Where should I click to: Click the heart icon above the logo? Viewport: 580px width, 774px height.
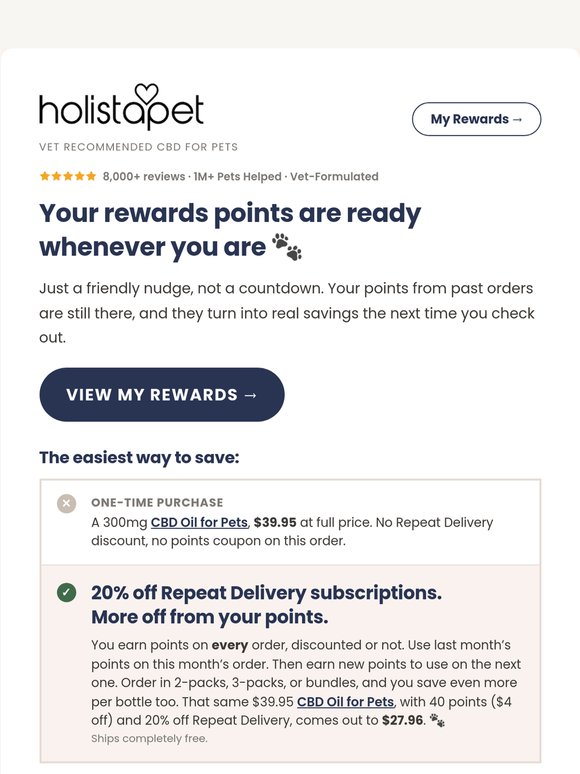point(147,93)
